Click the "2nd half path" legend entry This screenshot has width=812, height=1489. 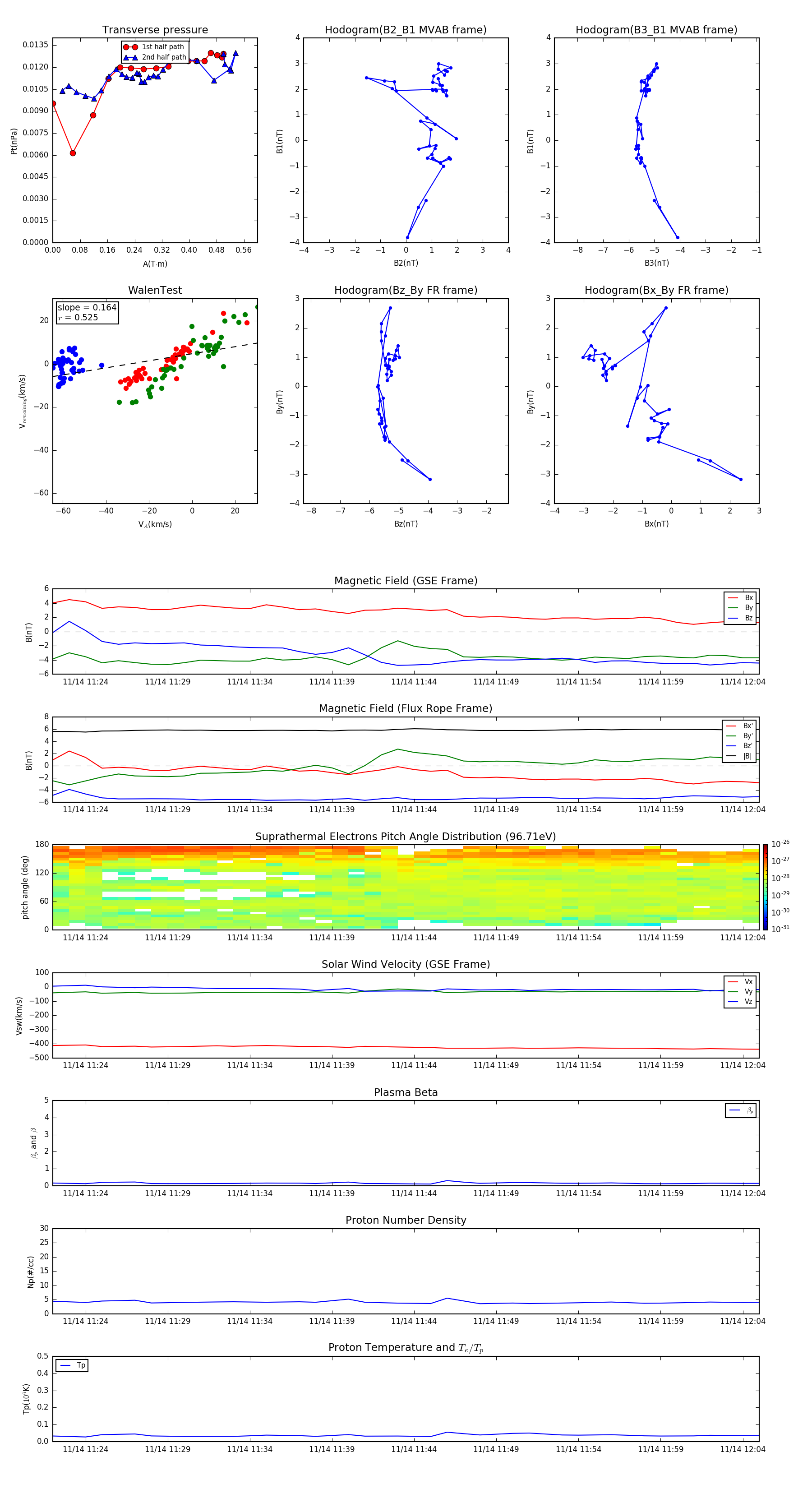coord(155,57)
